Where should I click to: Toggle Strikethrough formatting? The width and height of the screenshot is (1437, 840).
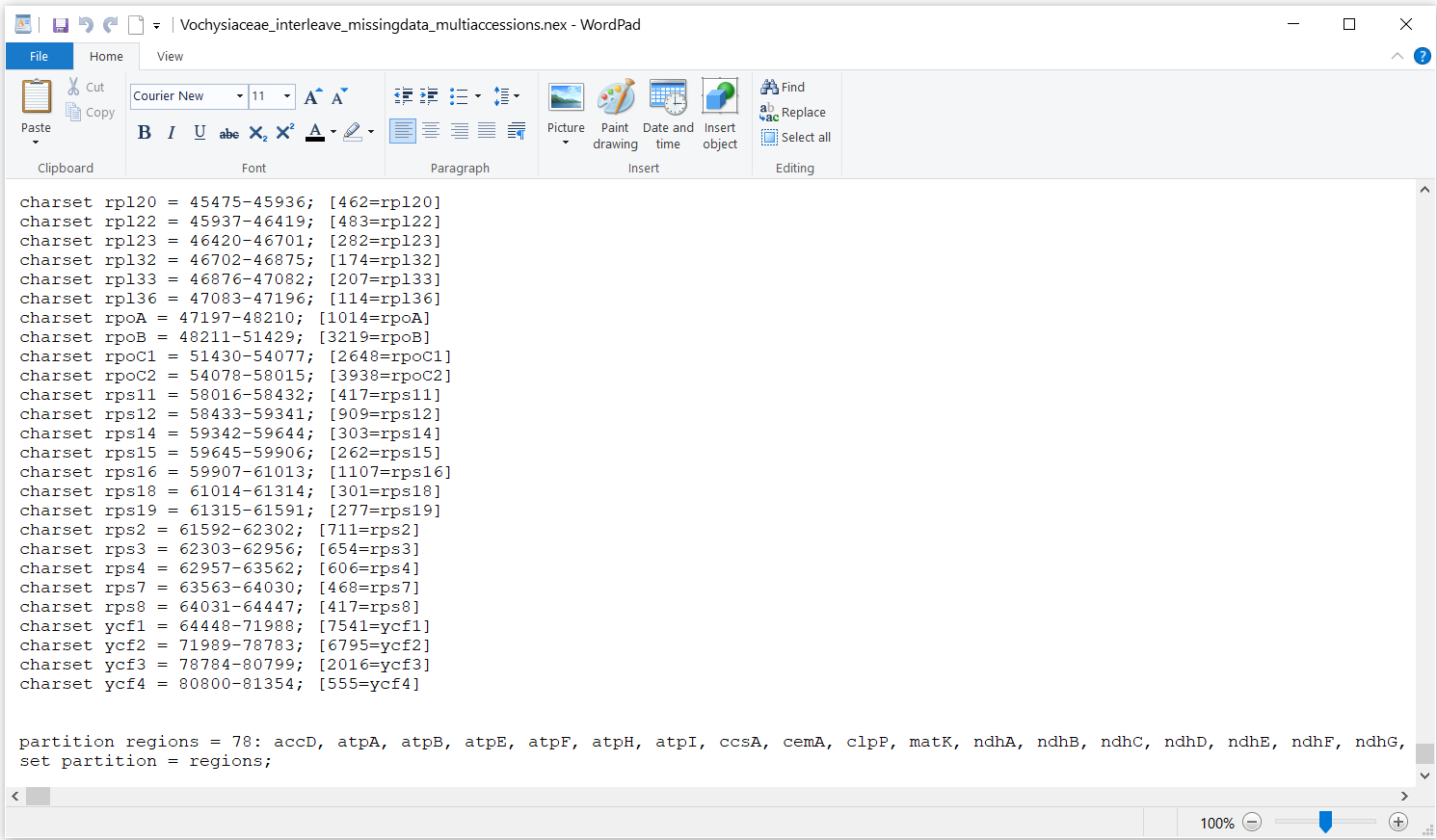[228, 132]
